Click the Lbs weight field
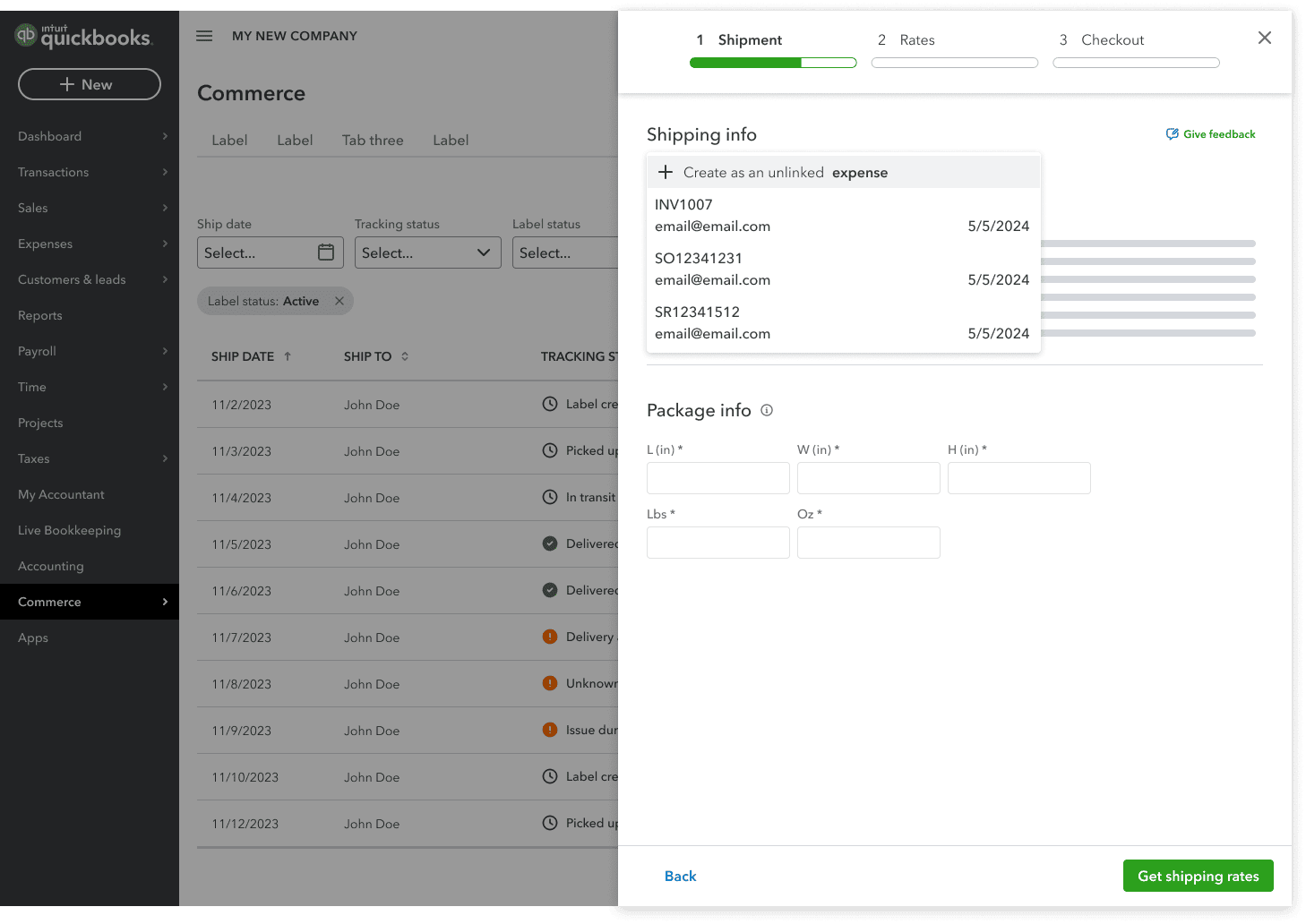The width and height of the screenshot is (1306, 924). click(718, 543)
